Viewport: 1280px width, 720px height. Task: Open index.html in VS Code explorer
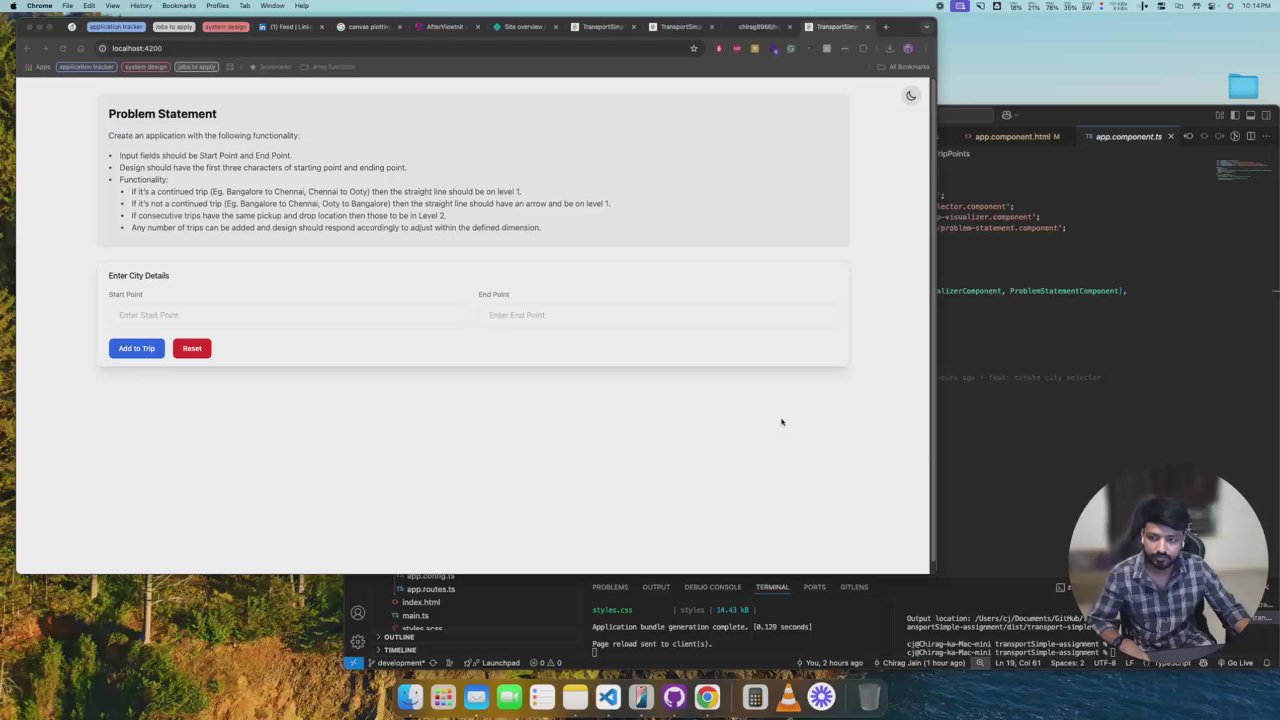click(420, 602)
